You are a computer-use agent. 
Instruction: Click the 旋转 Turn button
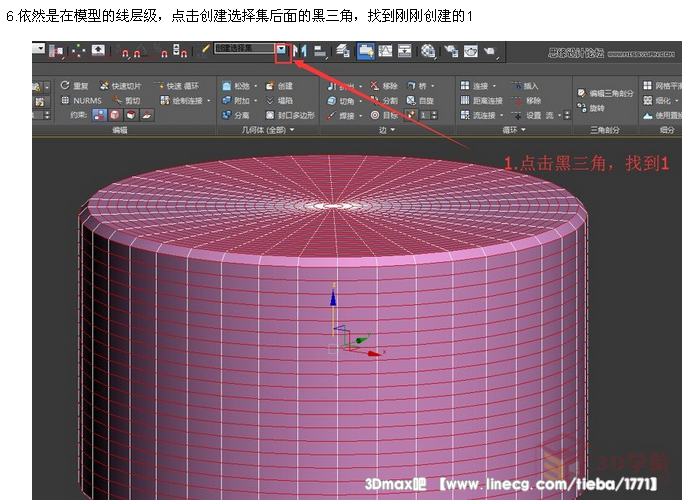point(590,108)
